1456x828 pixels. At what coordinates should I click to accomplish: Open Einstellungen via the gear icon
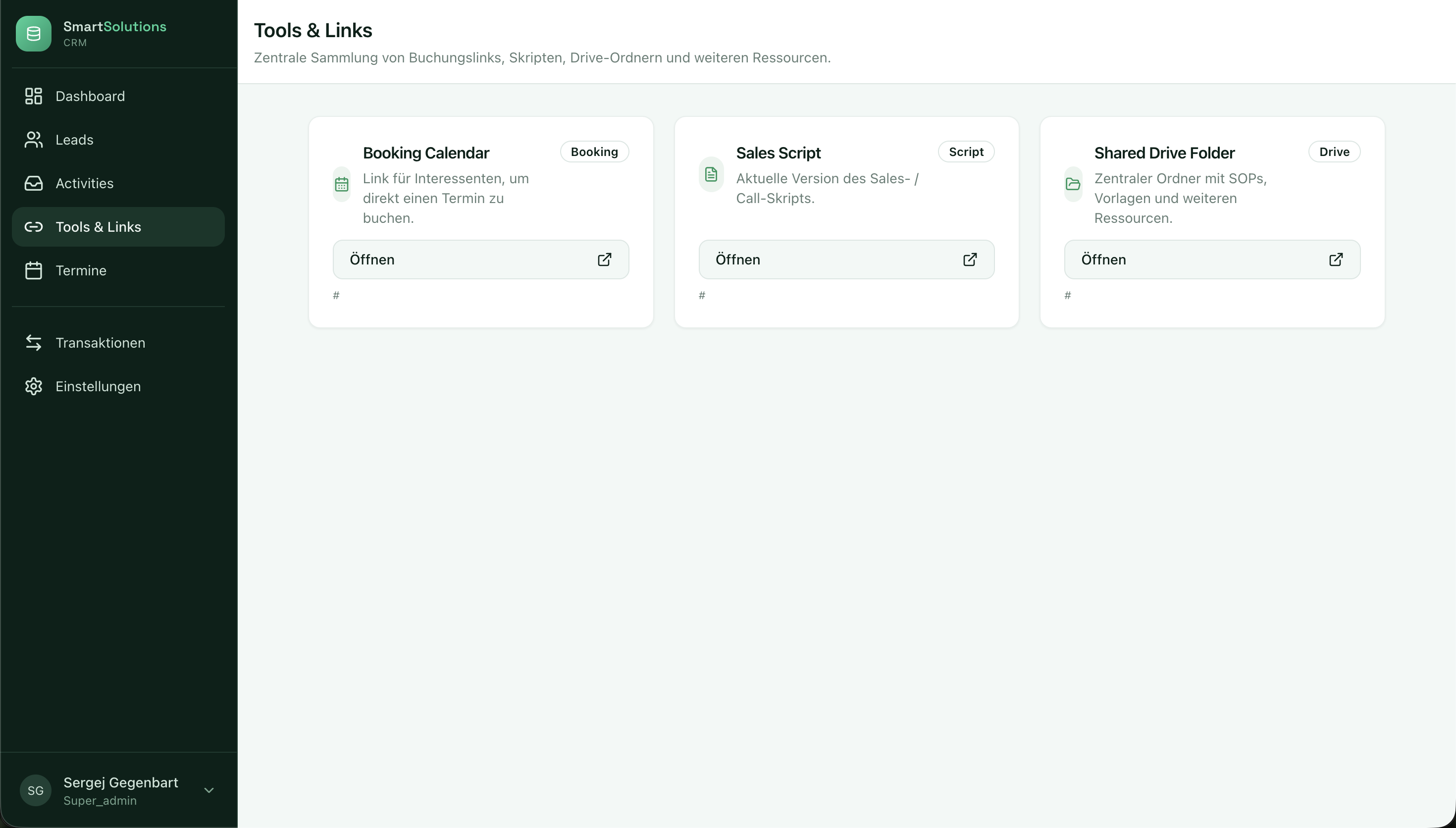tap(34, 386)
